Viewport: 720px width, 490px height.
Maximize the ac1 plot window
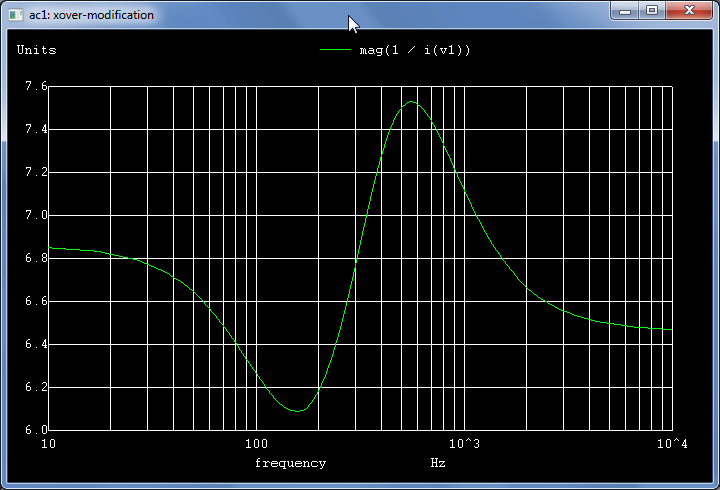point(652,11)
